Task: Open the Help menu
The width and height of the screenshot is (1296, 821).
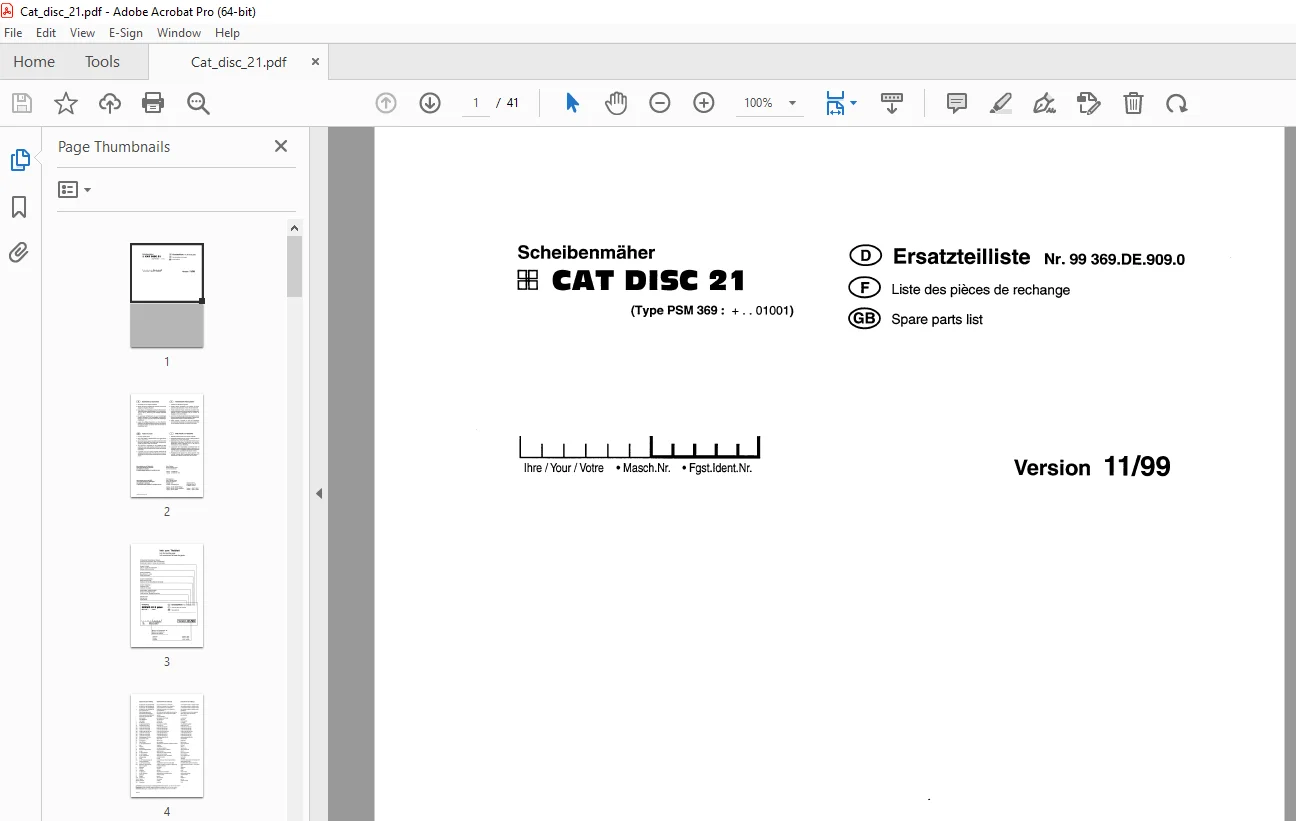Action: [227, 33]
